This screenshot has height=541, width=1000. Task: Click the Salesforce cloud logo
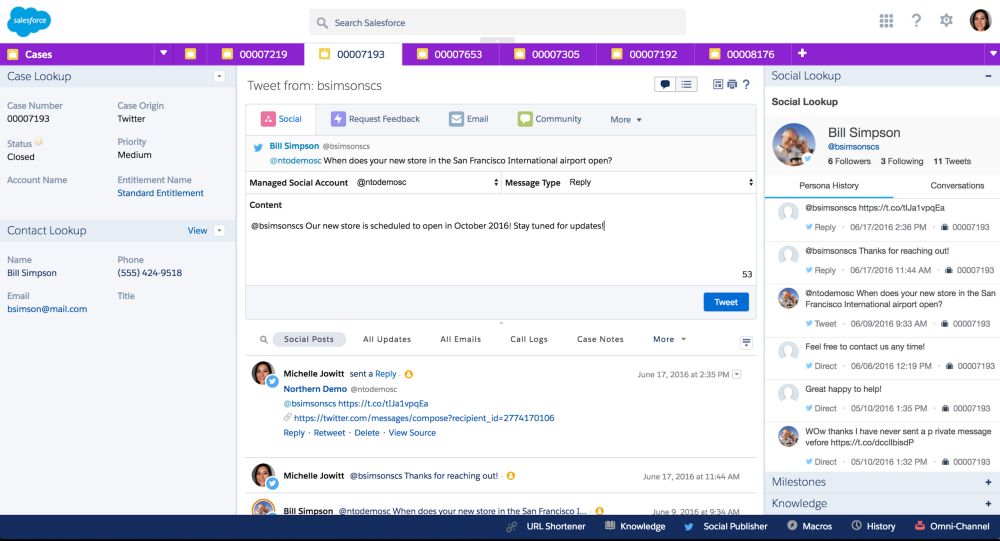(29, 22)
